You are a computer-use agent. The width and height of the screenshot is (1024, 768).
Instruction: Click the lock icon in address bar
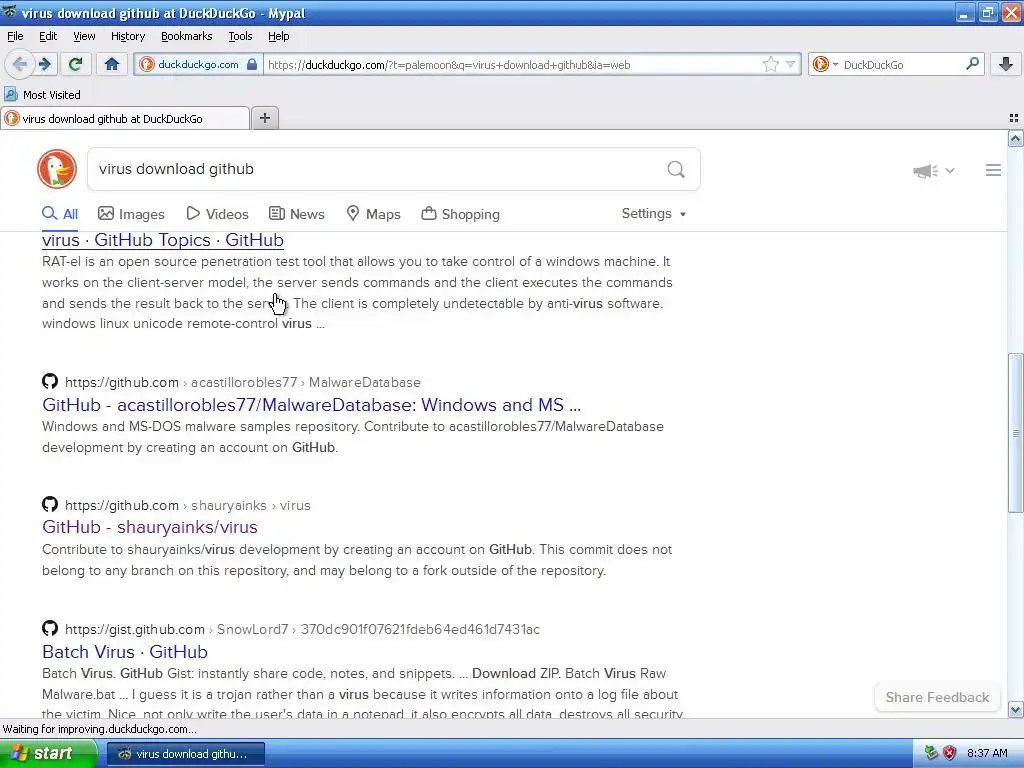pyautogui.click(x=252, y=65)
